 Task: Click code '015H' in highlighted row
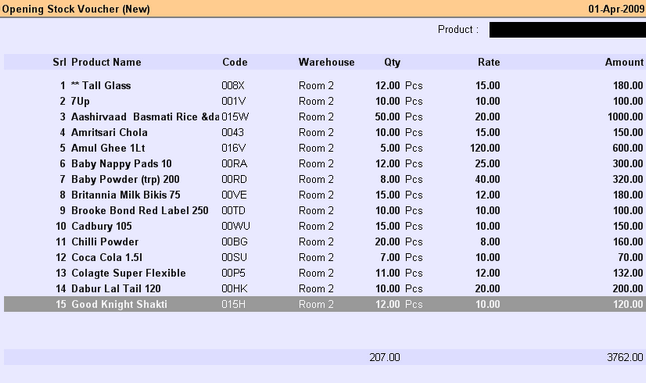pos(233,305)
